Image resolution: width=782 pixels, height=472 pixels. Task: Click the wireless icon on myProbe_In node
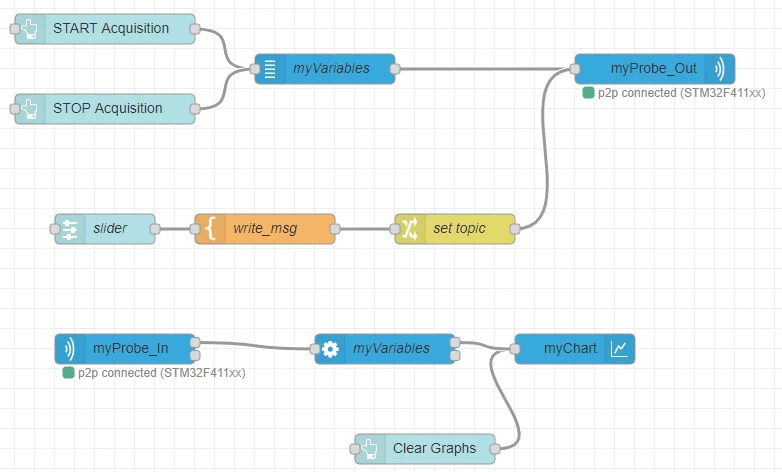click(70, 349)
